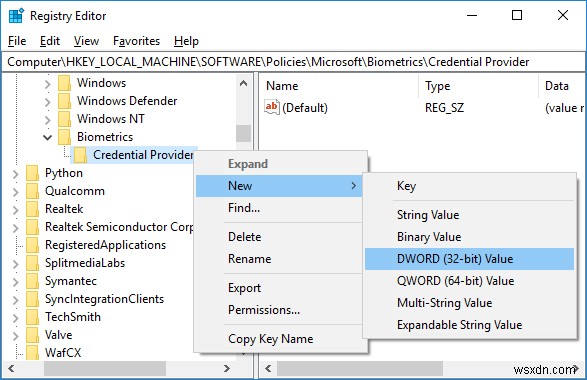Image resolution: width=587 pixels, height=380 pixels.
Task: Open the File menu
Action: 17,41
